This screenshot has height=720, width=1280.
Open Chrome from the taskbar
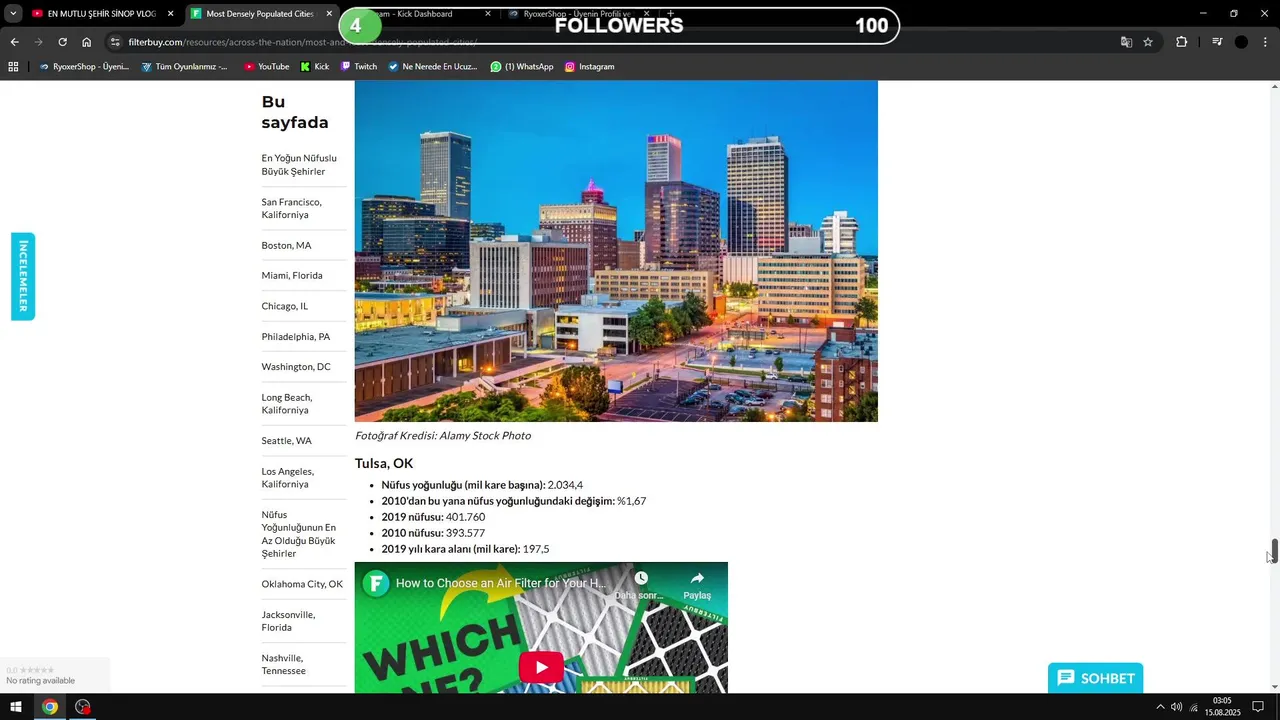tap(49, 707)
